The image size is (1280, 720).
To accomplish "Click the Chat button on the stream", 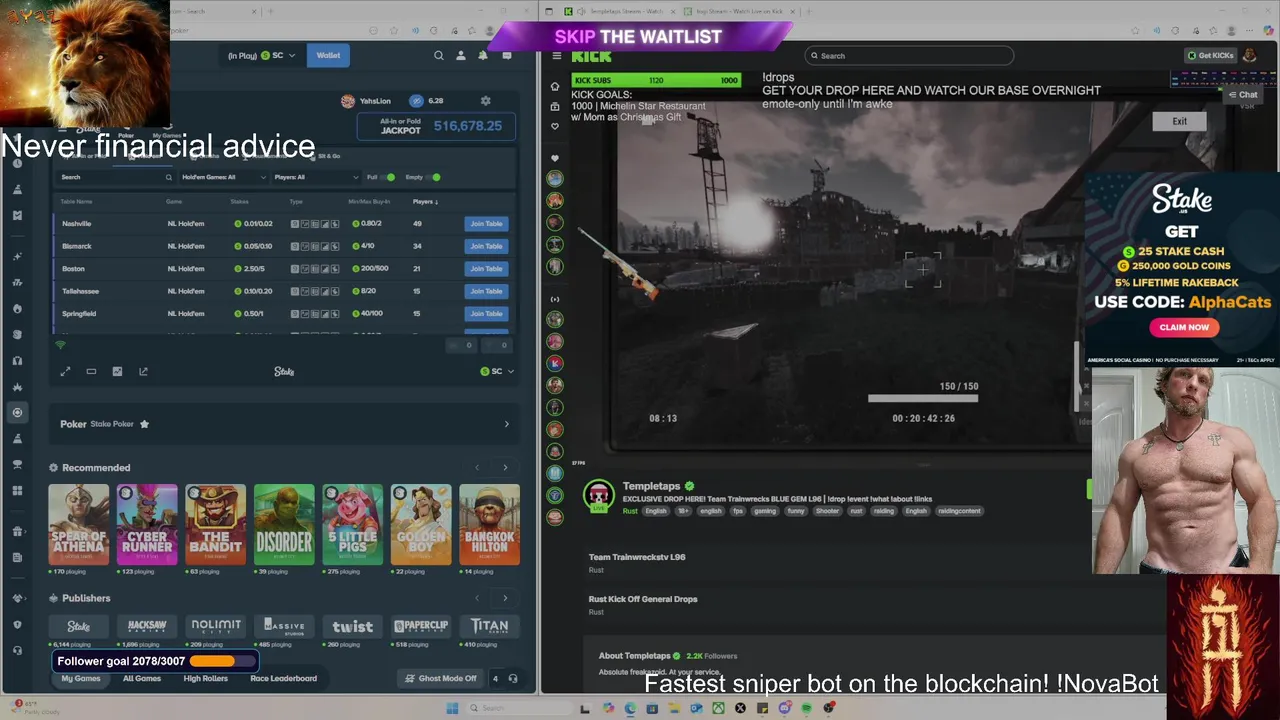I will click(1243, 95).
